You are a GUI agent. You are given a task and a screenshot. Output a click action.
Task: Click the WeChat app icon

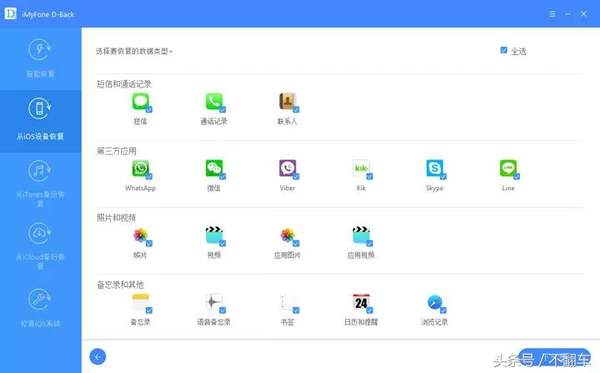pyautogui.click(x=214, y=168)
